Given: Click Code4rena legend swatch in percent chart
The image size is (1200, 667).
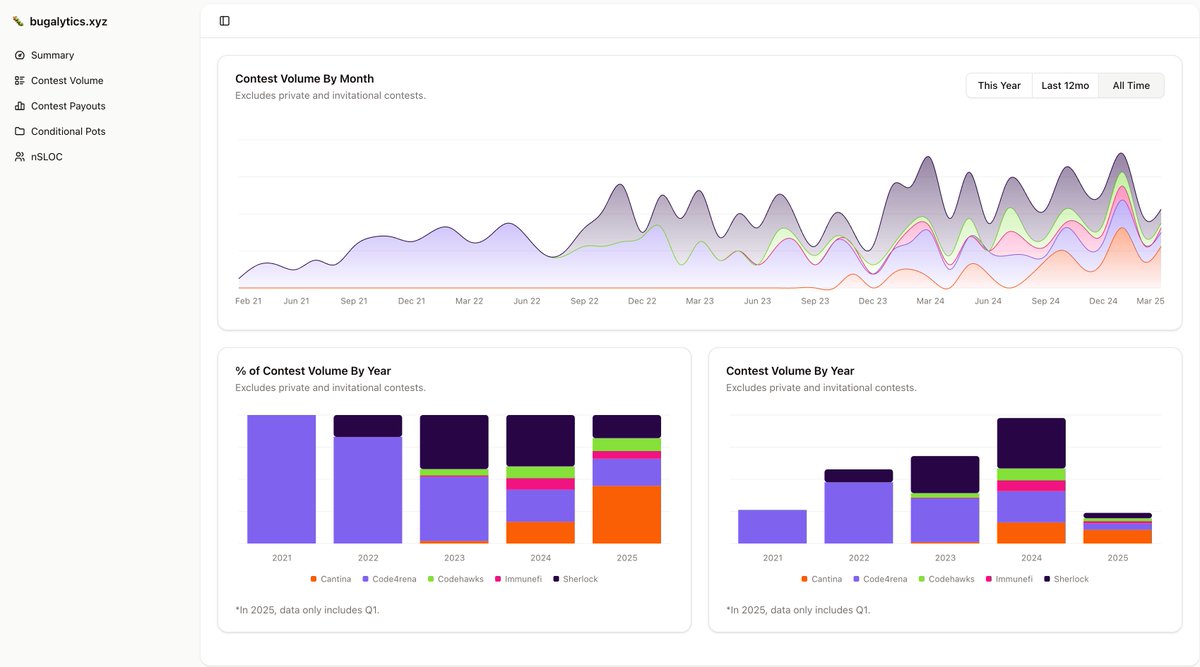Looking at the screenshot, I should (x=365, y=579).
